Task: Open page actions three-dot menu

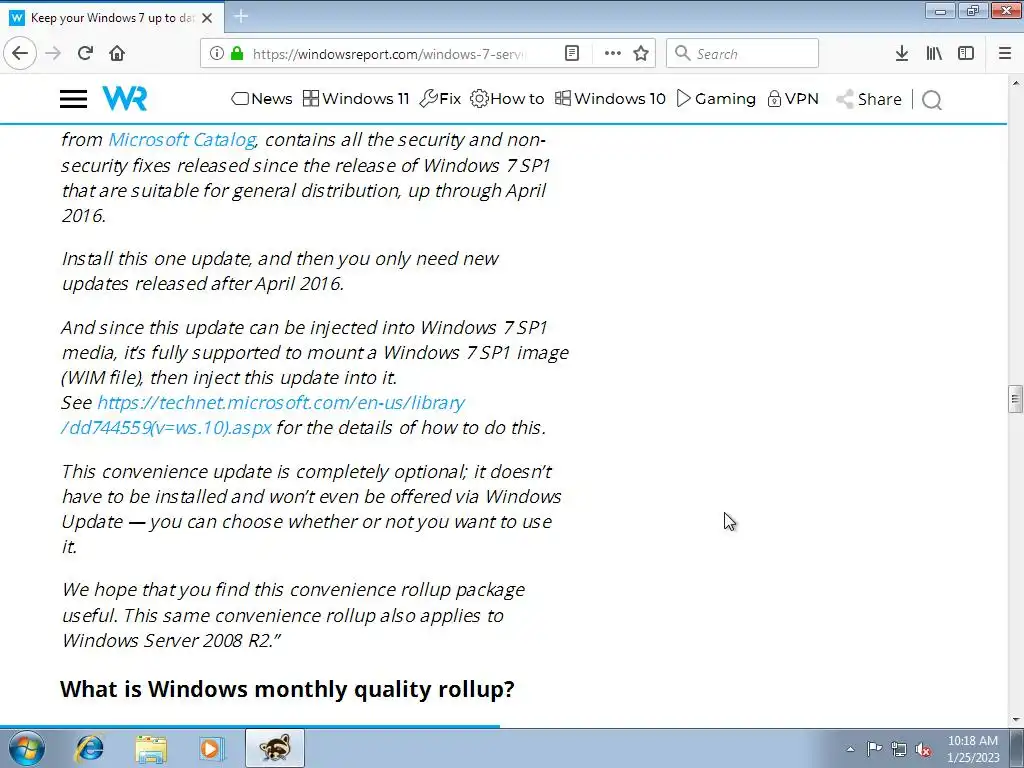Action: point(613,53)
